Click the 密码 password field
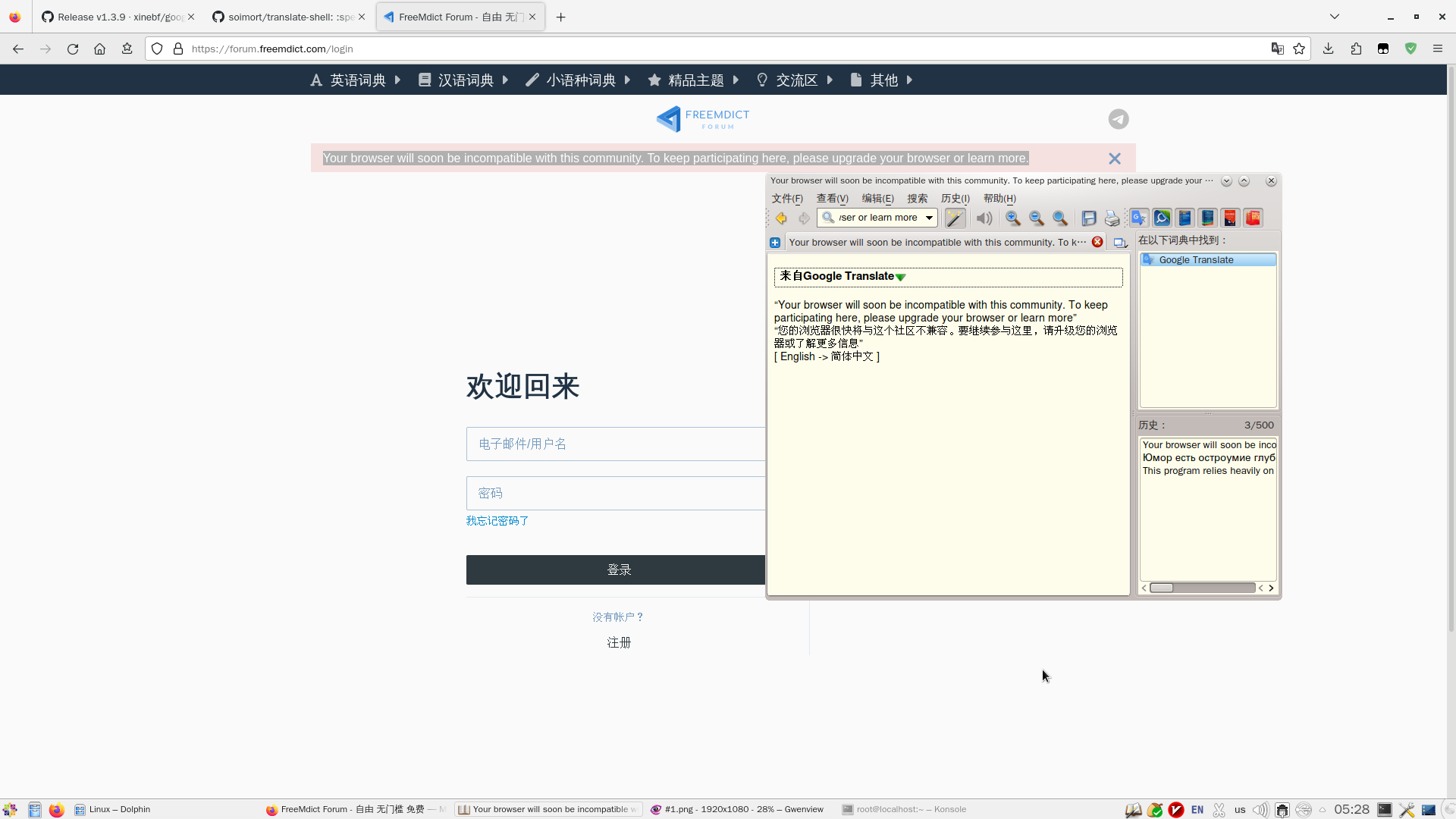 coord(616,494)
